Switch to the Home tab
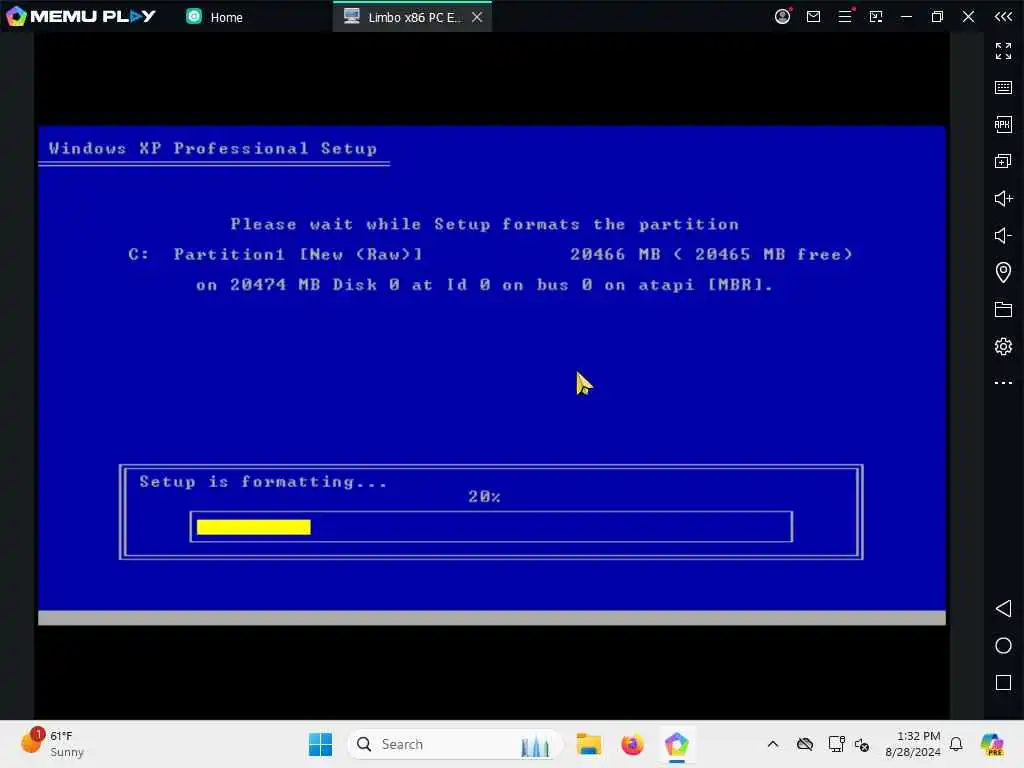The image size is (1024, 768). [215, 17]
